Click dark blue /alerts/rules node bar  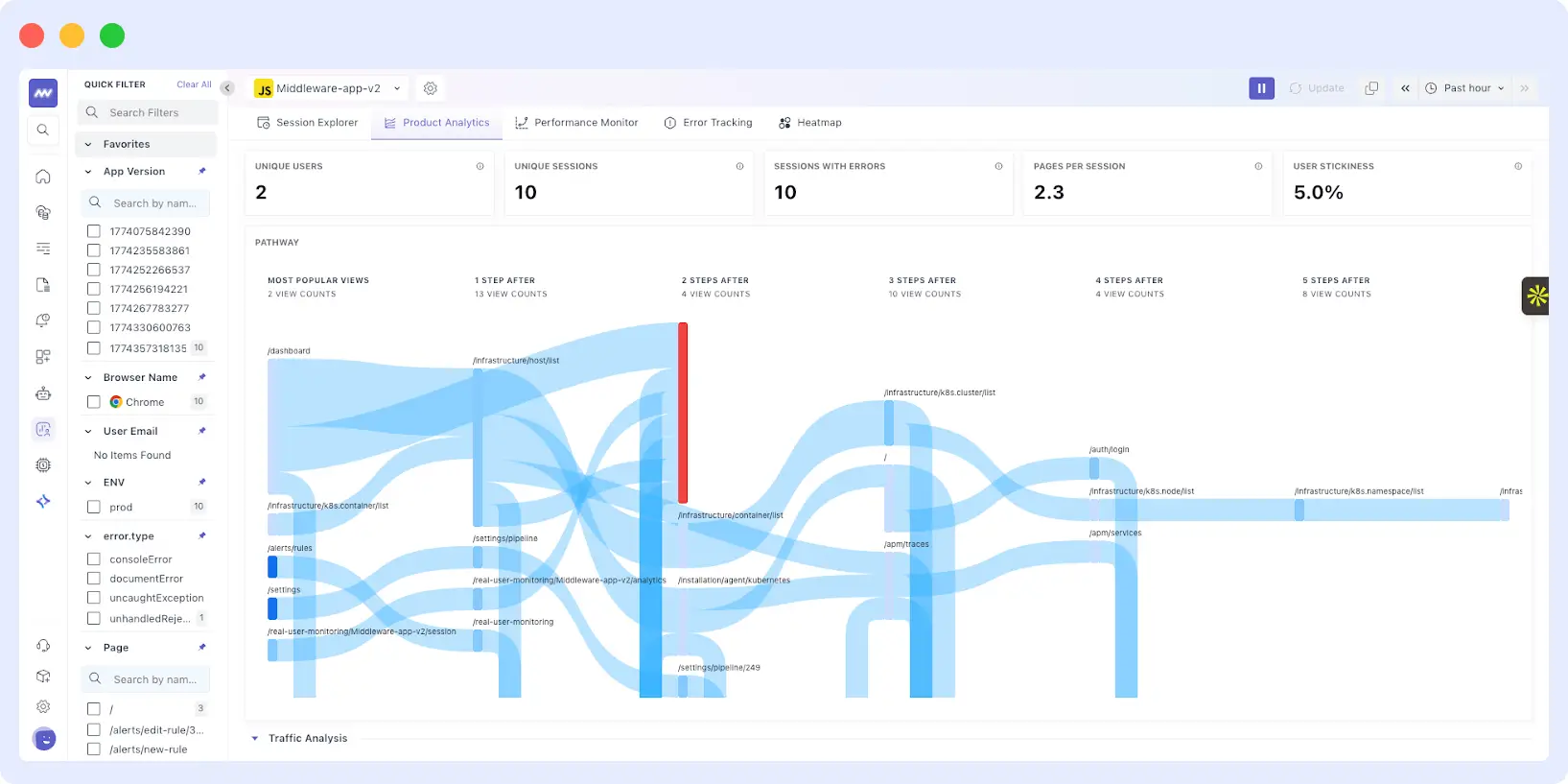pyautogui.click(x=272, y=567)
